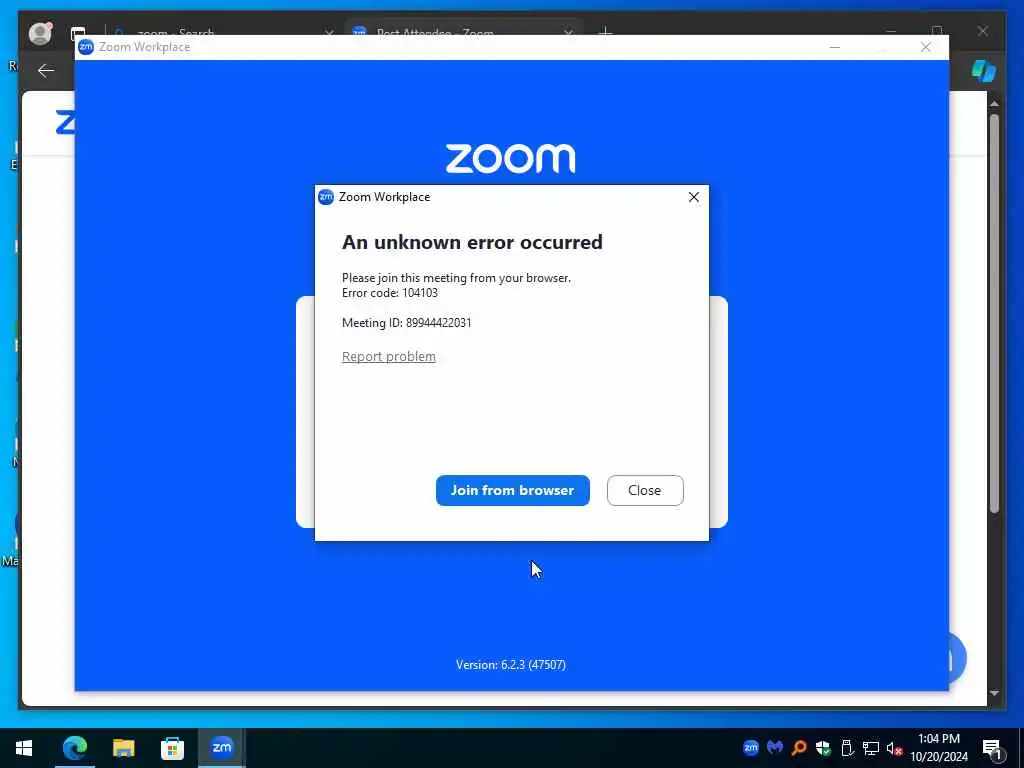The image size is (1024, 768).
Task: Close the error dialog with X
Action: 694,197
